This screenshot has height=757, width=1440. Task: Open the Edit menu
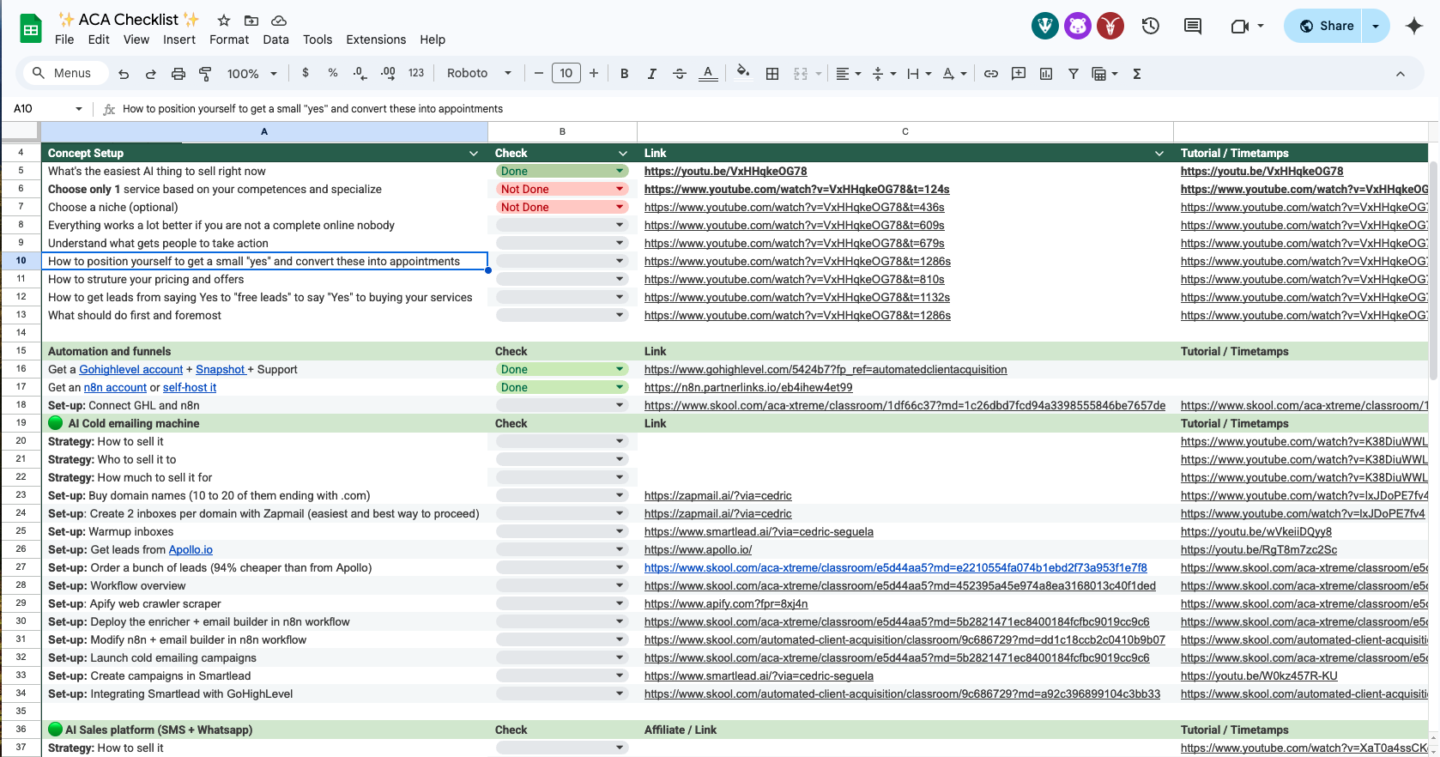(98, 40)
